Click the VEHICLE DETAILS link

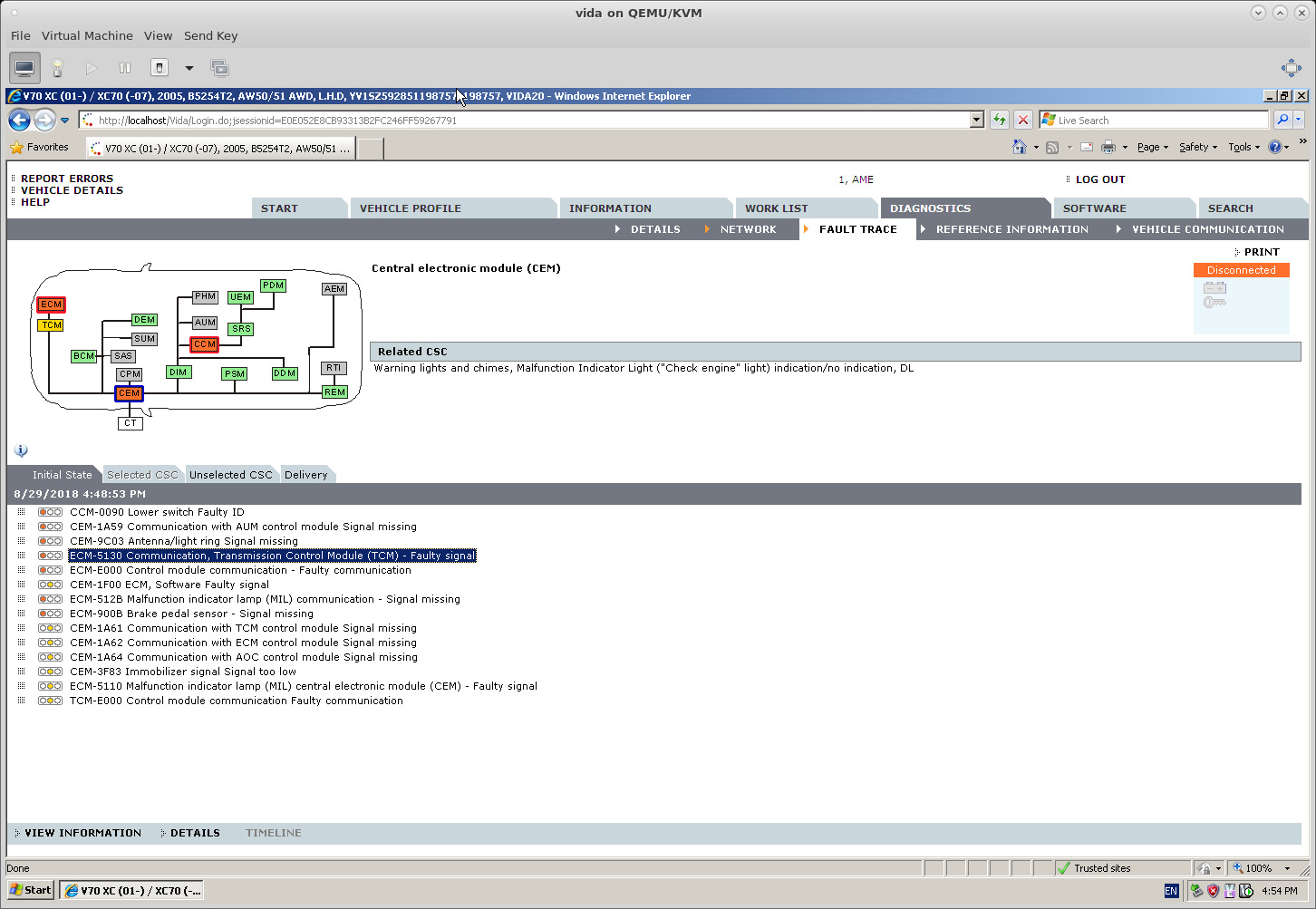point(72,190)
